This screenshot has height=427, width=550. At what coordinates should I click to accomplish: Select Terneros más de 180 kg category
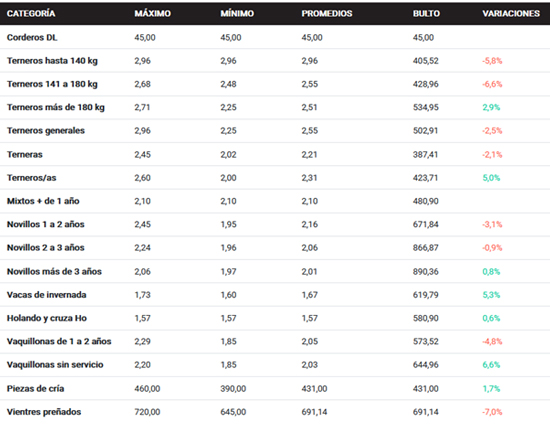point(56,107)
